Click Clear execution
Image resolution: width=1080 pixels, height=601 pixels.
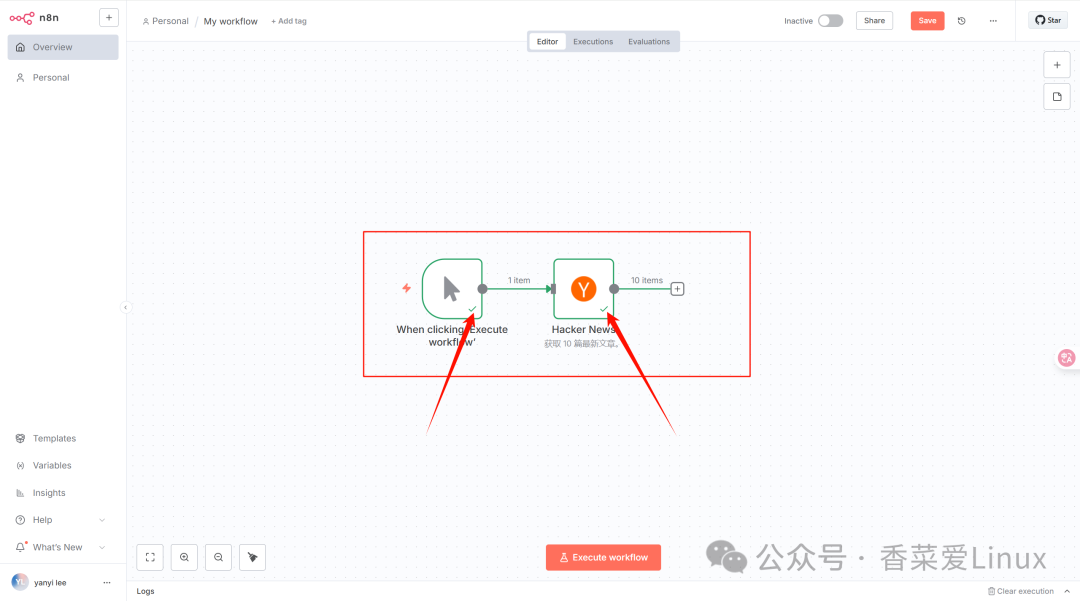(1021, 591)
